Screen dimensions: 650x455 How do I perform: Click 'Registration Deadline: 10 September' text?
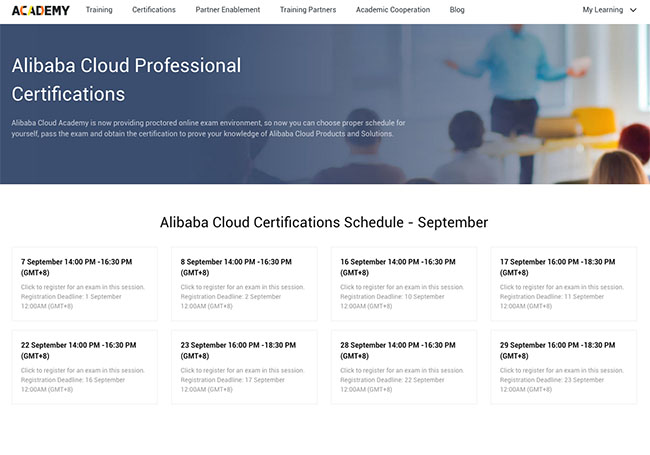(392, 297)
